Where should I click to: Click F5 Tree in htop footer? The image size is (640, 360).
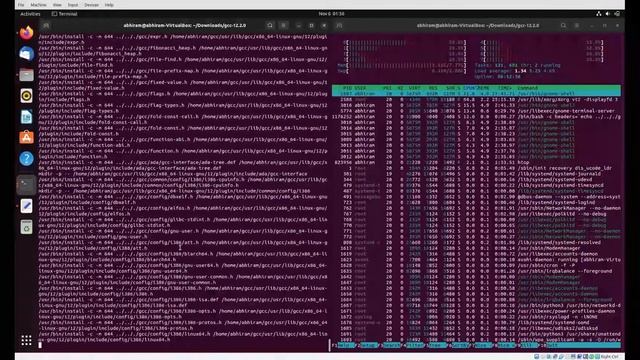click(x=437, y=345)
